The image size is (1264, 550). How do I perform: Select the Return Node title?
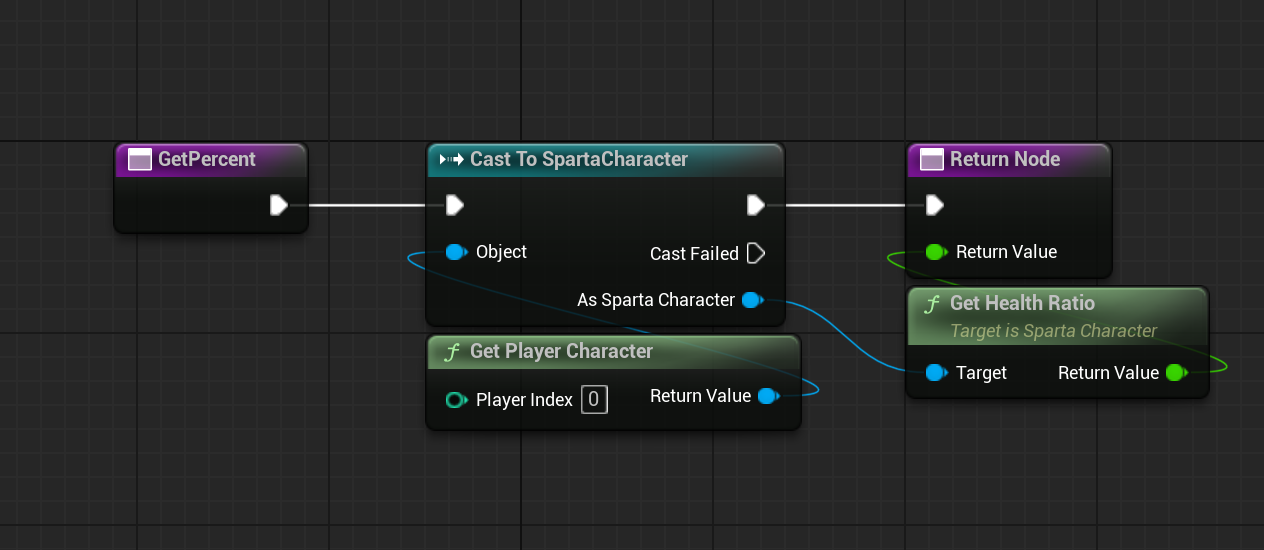1005,159
